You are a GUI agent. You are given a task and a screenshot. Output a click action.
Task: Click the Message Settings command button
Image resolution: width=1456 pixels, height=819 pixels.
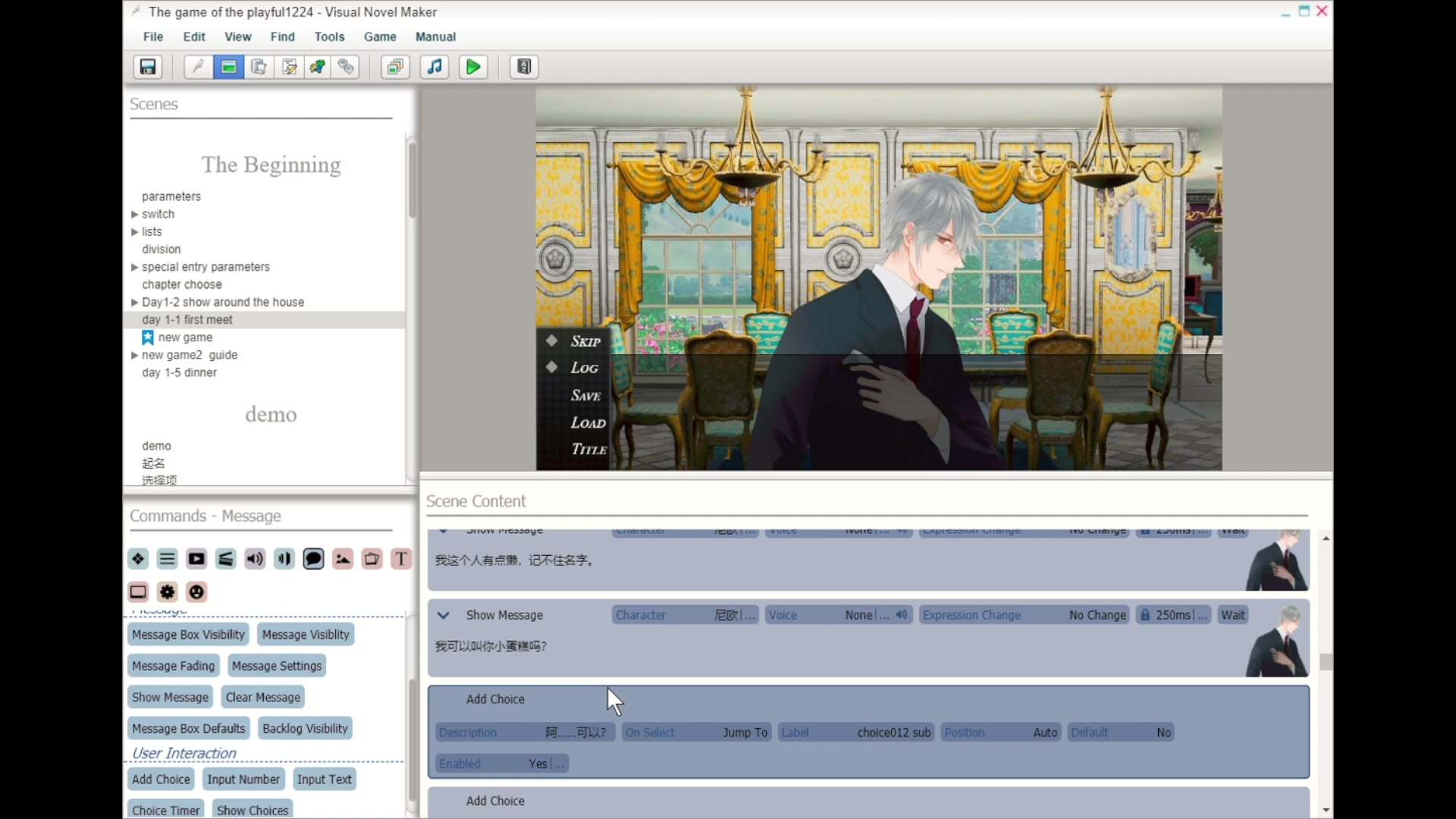pos(277,666)
